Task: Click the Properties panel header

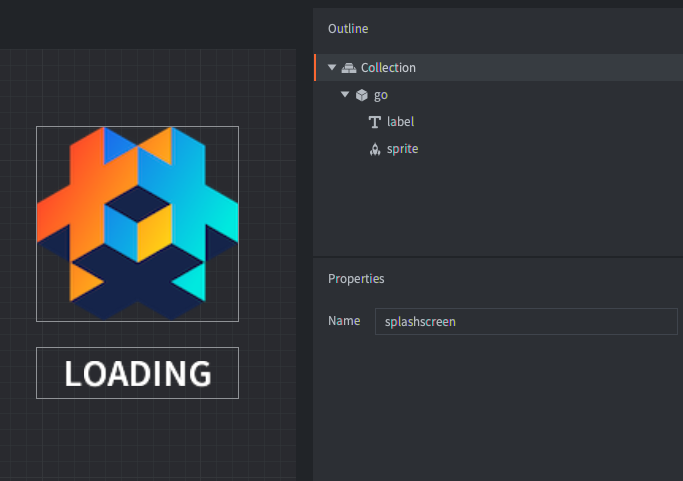Action: (356, 279)
